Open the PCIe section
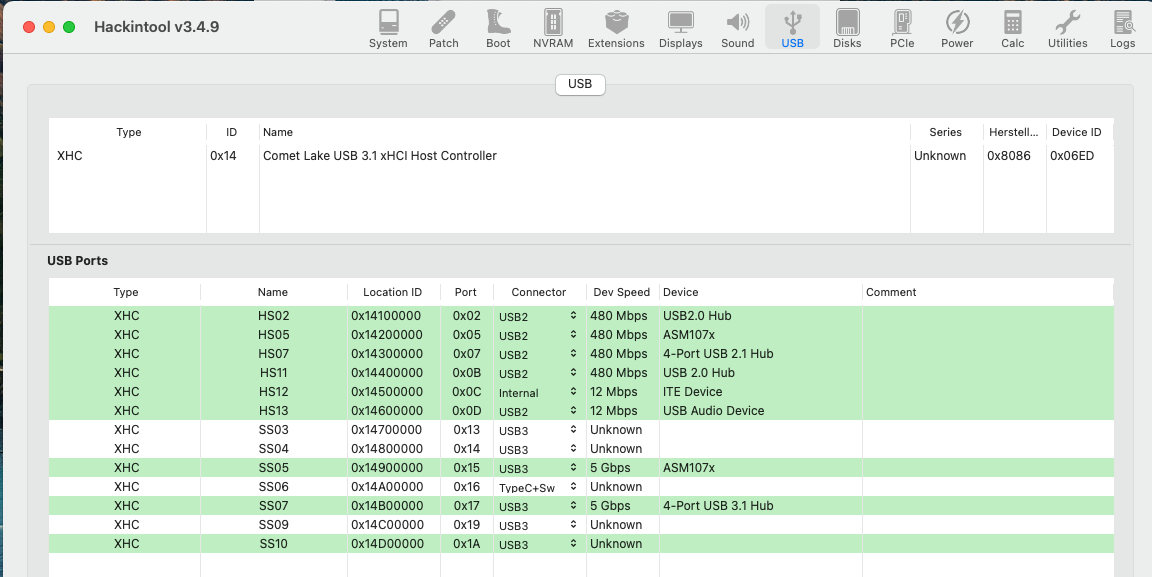Viewport: 1152px width, 577px height. (902, 28)
